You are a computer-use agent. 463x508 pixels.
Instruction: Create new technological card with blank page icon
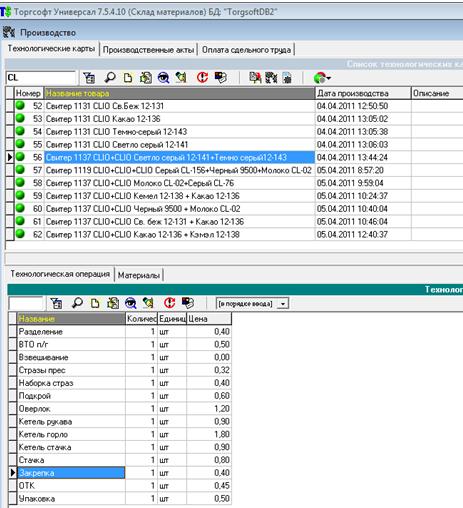(128, 78)
